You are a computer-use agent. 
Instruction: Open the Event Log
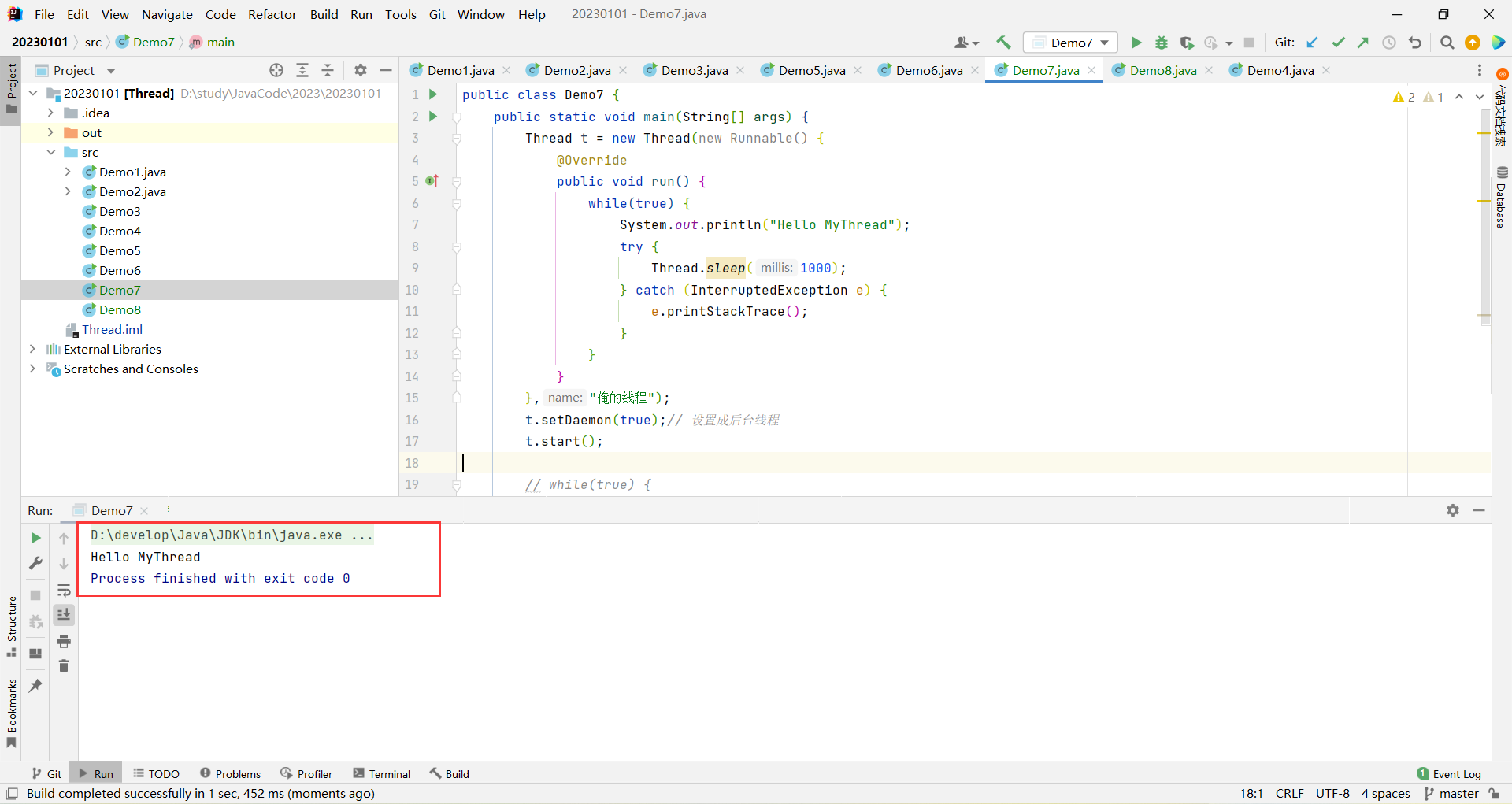[x=1448, y=774]
